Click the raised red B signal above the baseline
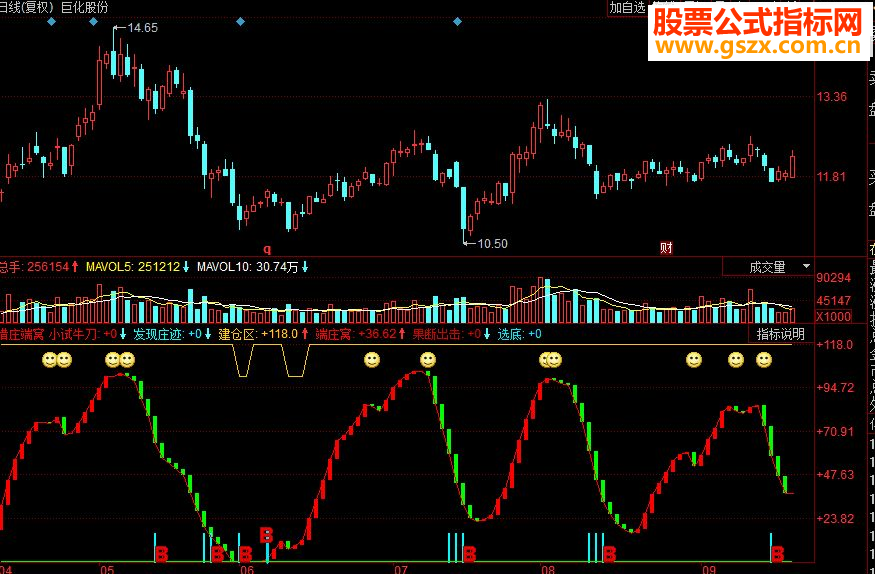 point(267,535)
